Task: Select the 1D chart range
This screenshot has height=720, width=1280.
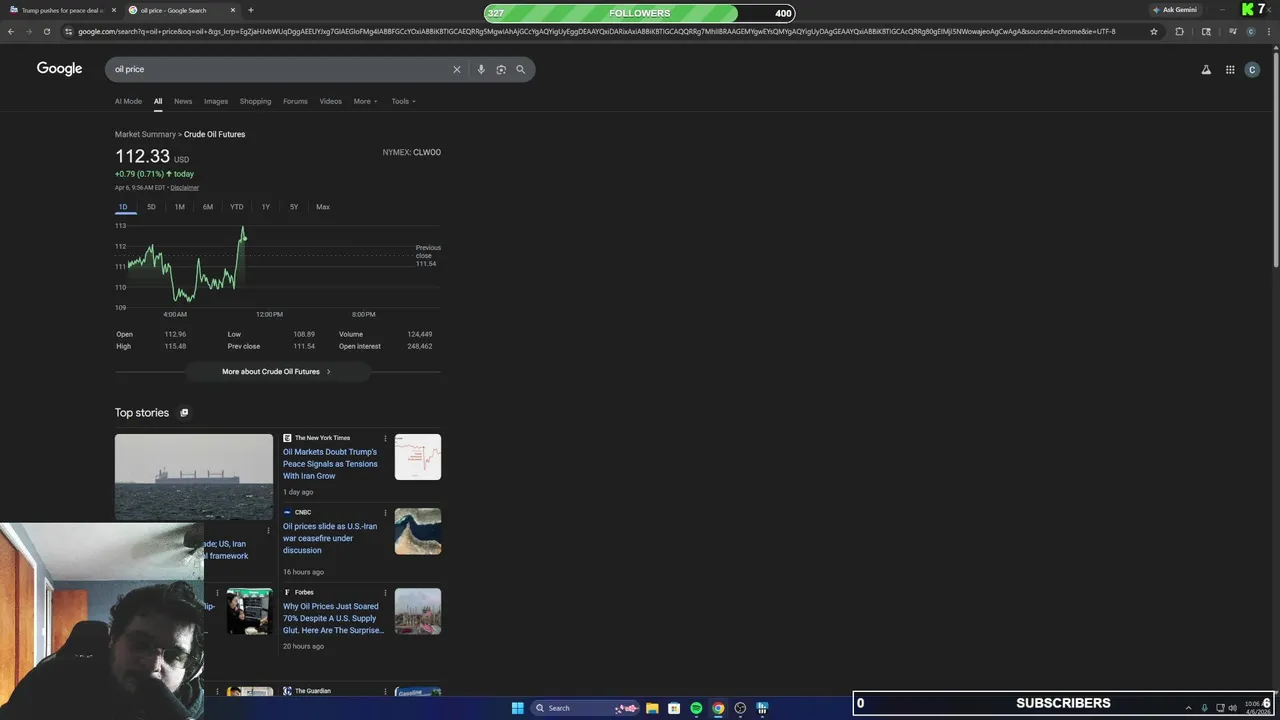Action: (x=123, y=207)
